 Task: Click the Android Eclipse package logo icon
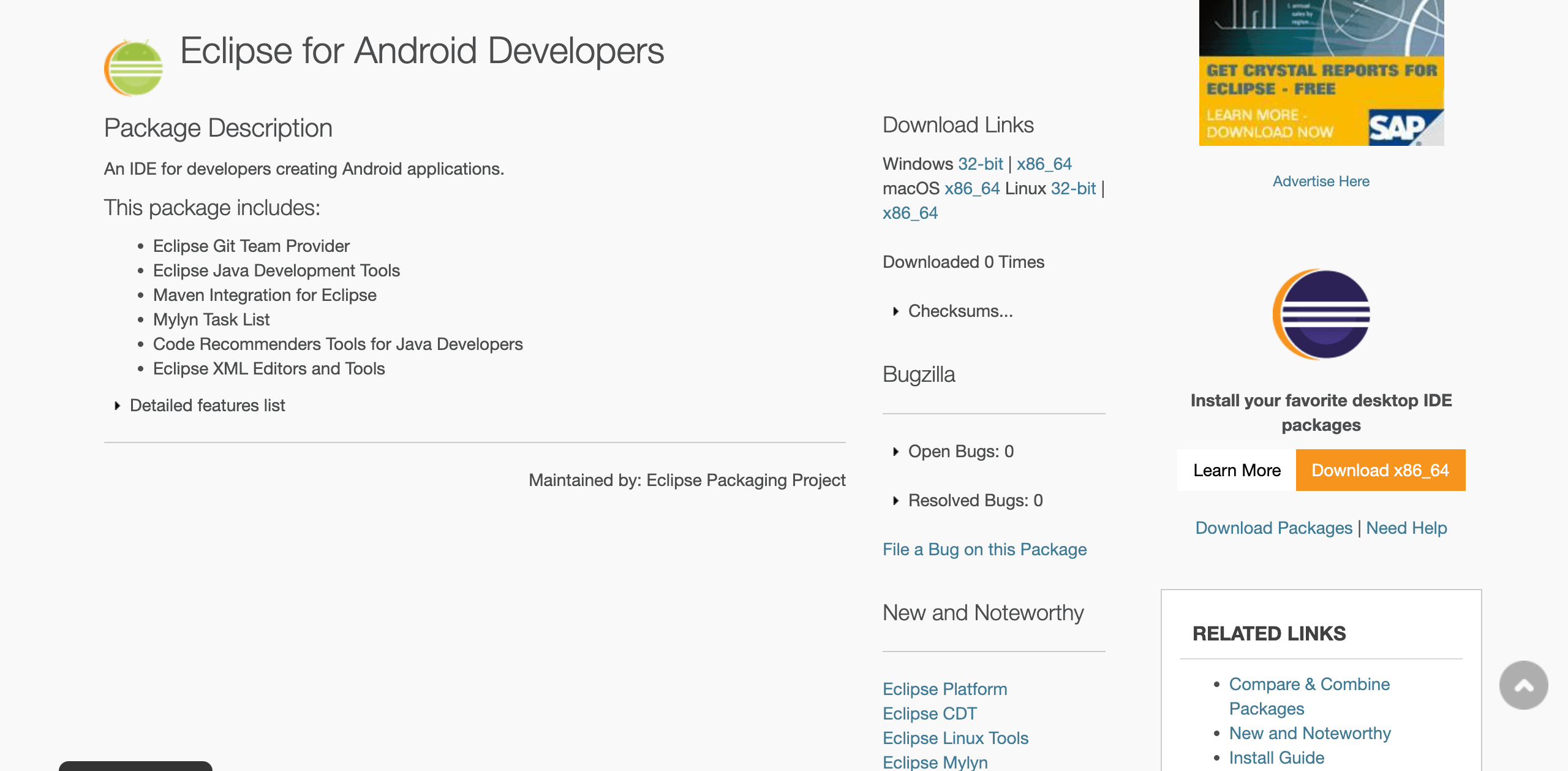134,68
